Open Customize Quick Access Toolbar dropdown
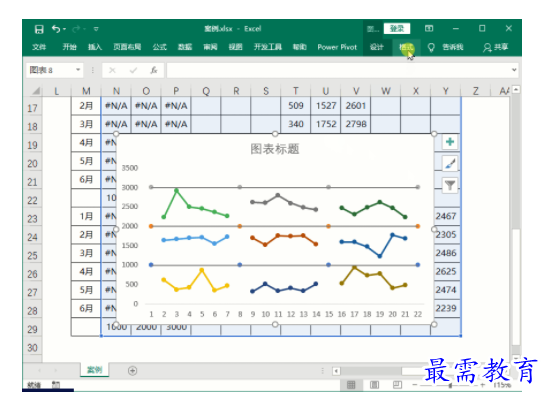The height and width of the screenshot is (402, 546). point(96,29)
